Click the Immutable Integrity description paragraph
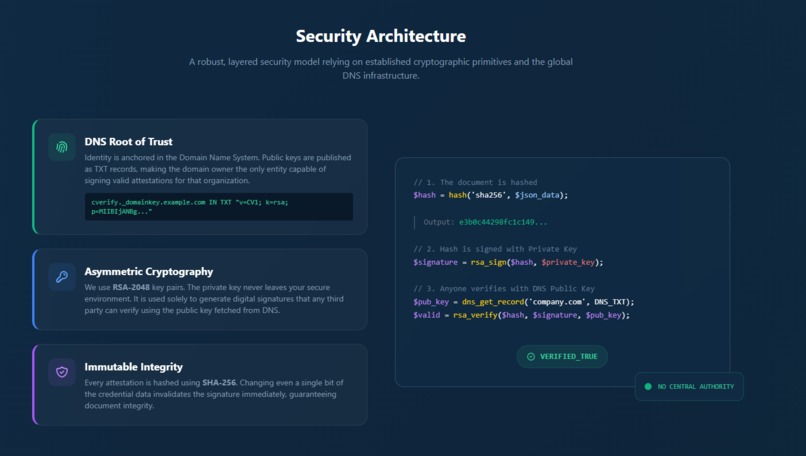The height and width of the screenshot is (456, 806). [214, 394]
